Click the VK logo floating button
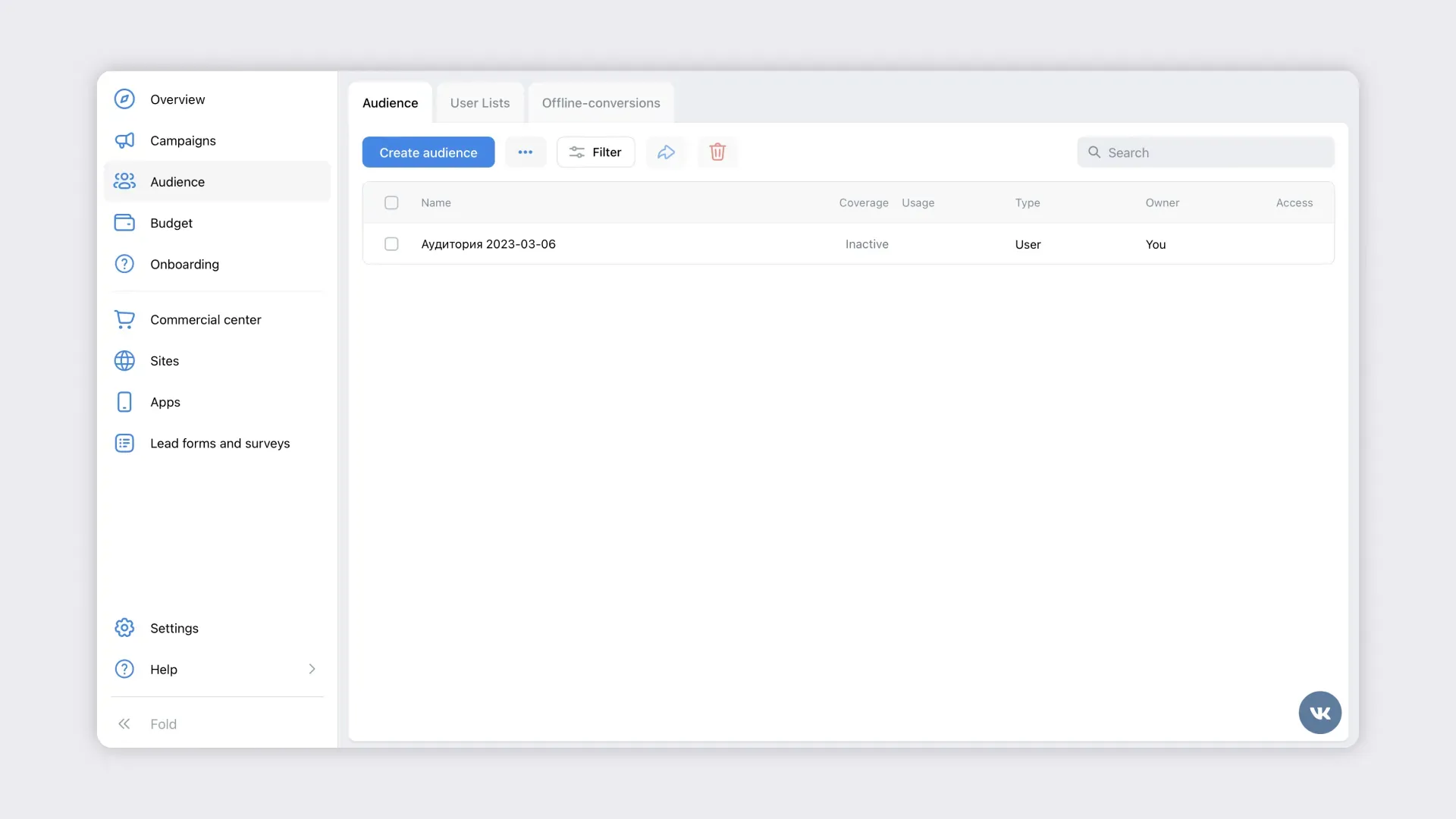Viewport: 1456px width, 819px height. [x=1319, y=713]
